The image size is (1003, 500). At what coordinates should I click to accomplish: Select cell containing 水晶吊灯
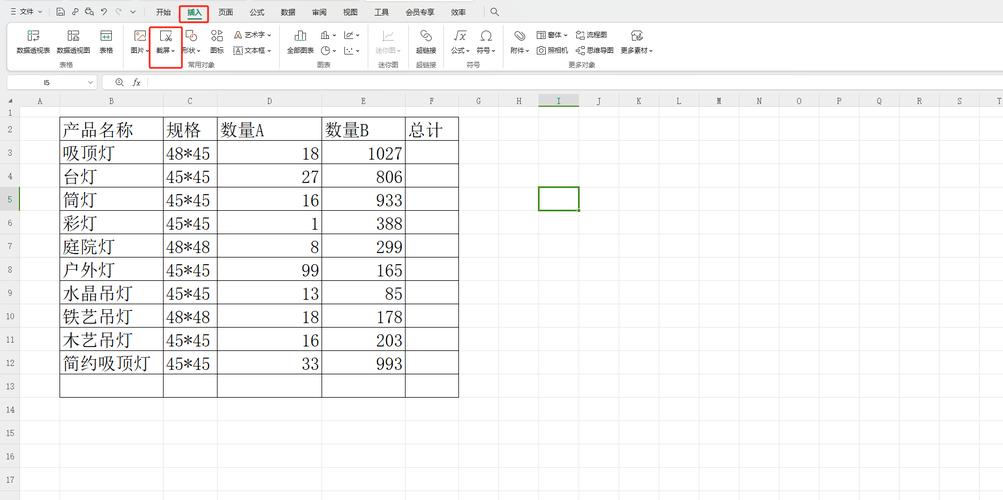[x=110, y=293]
